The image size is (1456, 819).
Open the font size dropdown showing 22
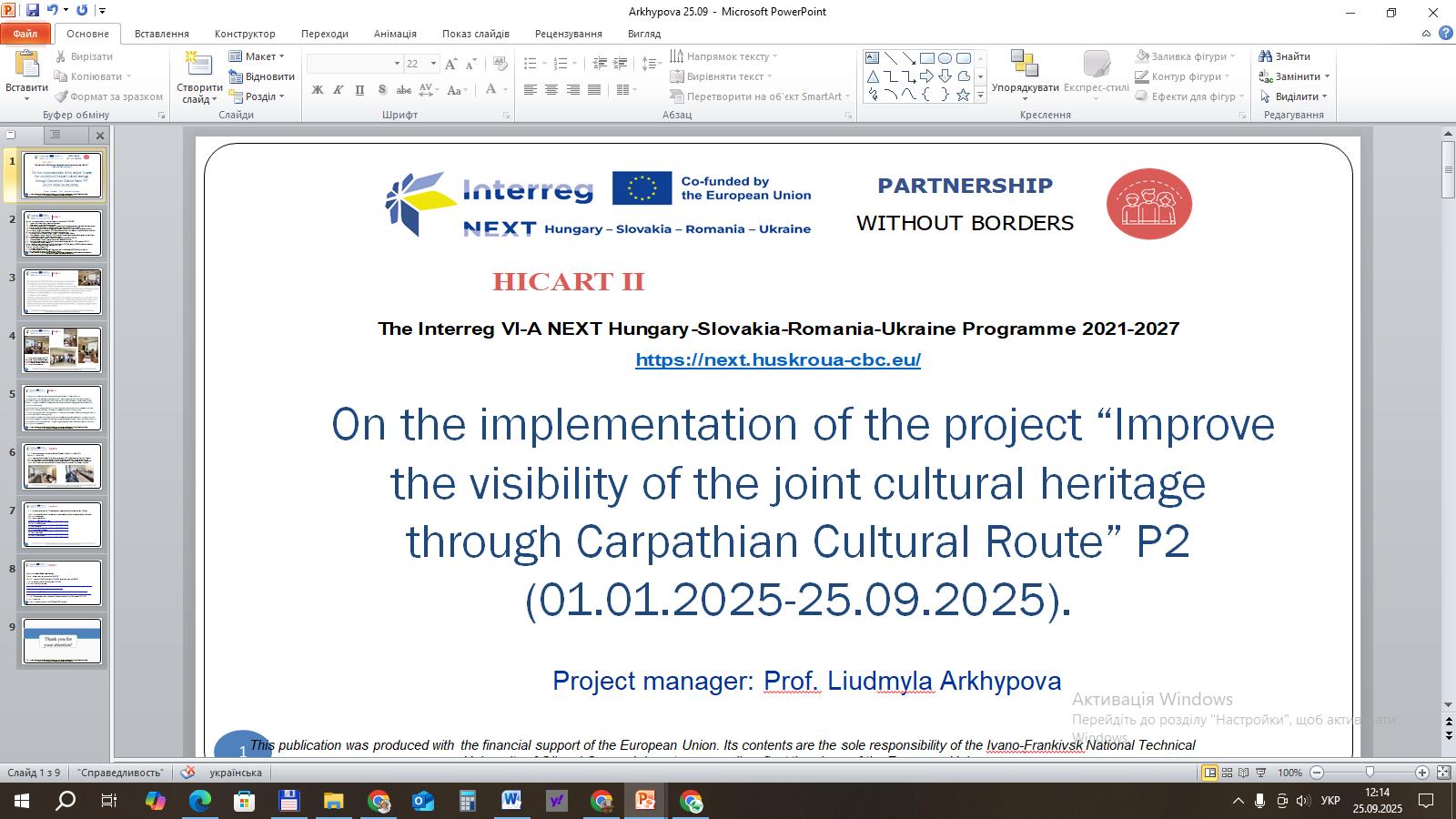pyautogui.click(x=433, y=64)
